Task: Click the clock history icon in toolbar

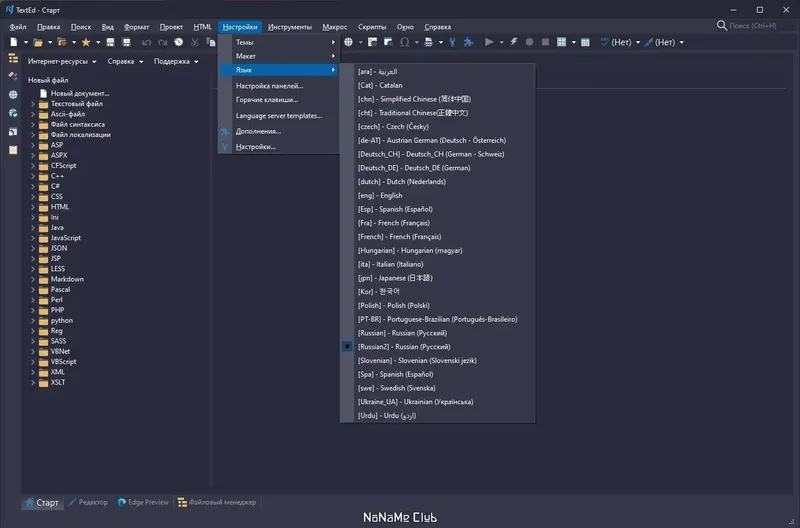Action: click(179, 42)
